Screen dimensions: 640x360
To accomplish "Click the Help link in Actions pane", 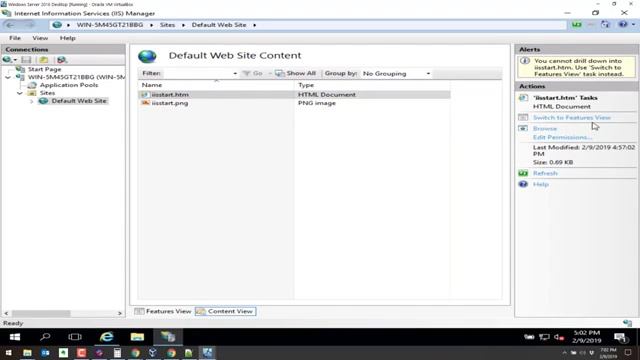I will (541, 184).
